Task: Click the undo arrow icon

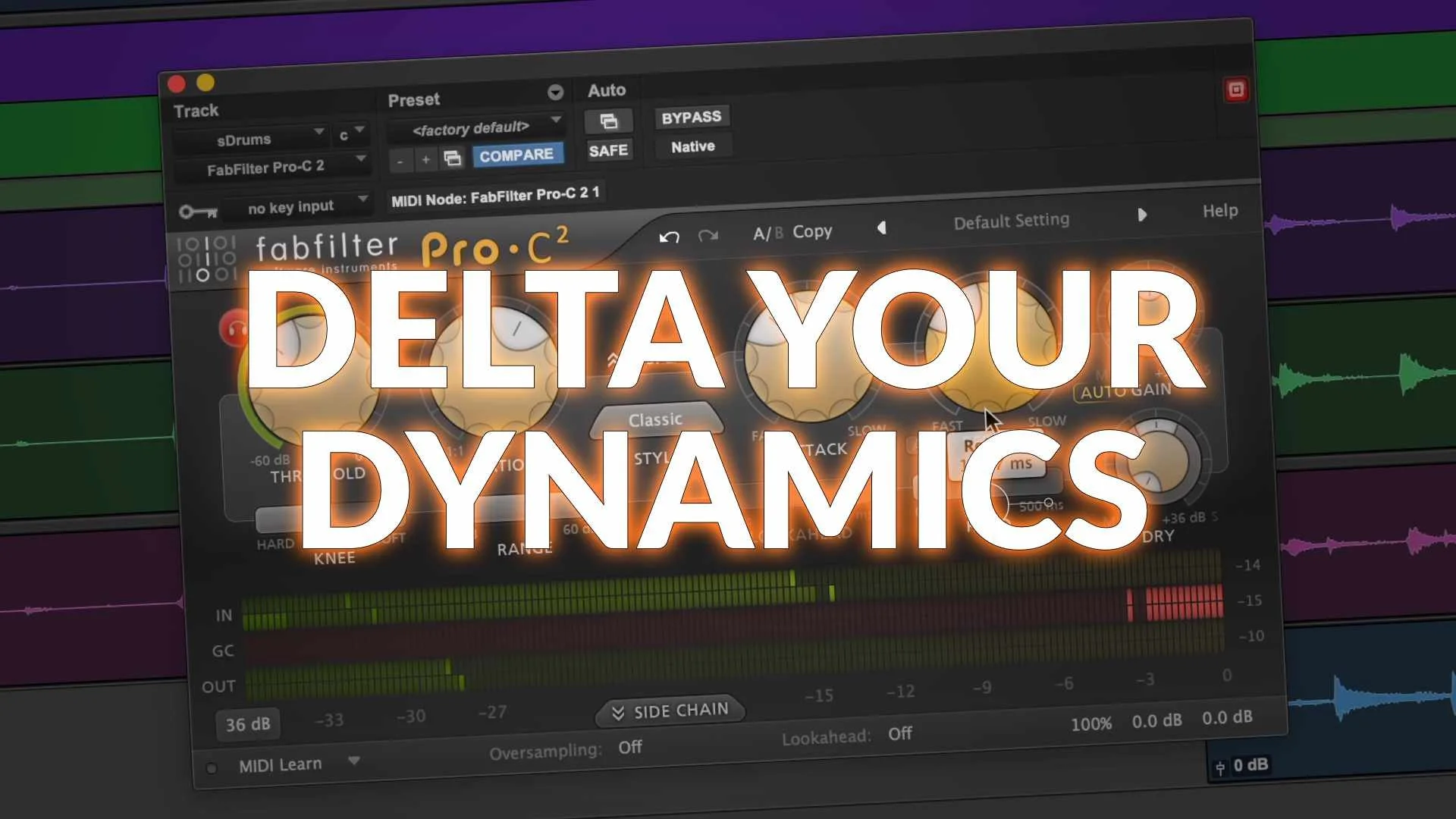Action: (669, 237)
